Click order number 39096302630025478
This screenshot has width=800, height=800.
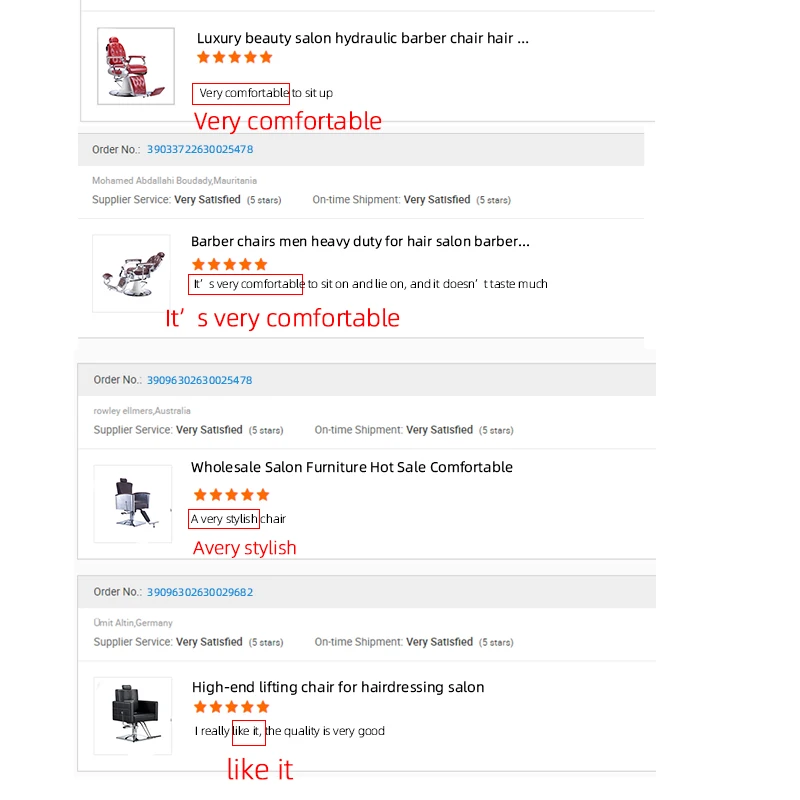(199, 380)
